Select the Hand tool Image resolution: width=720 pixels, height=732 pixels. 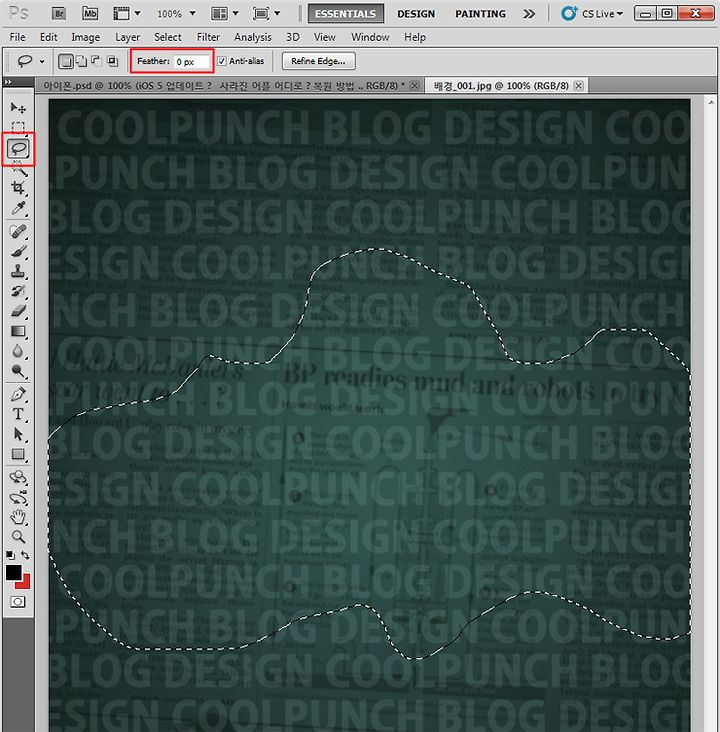tap(18, 517)
